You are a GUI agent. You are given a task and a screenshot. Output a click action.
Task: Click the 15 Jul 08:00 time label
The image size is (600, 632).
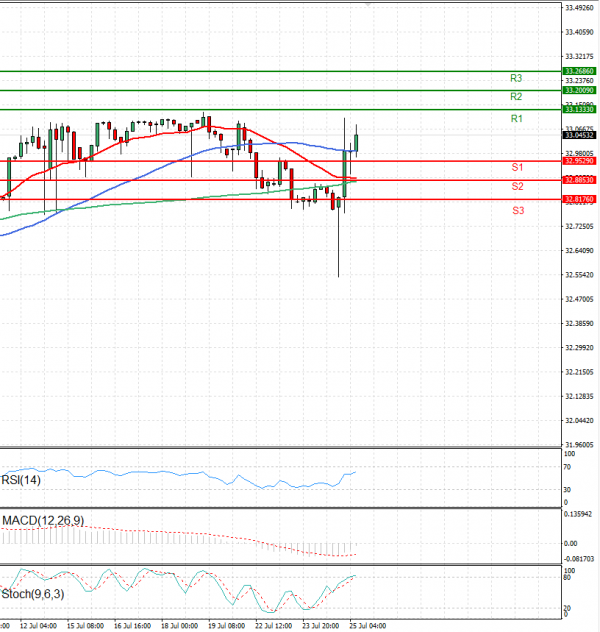pos(85,626)
